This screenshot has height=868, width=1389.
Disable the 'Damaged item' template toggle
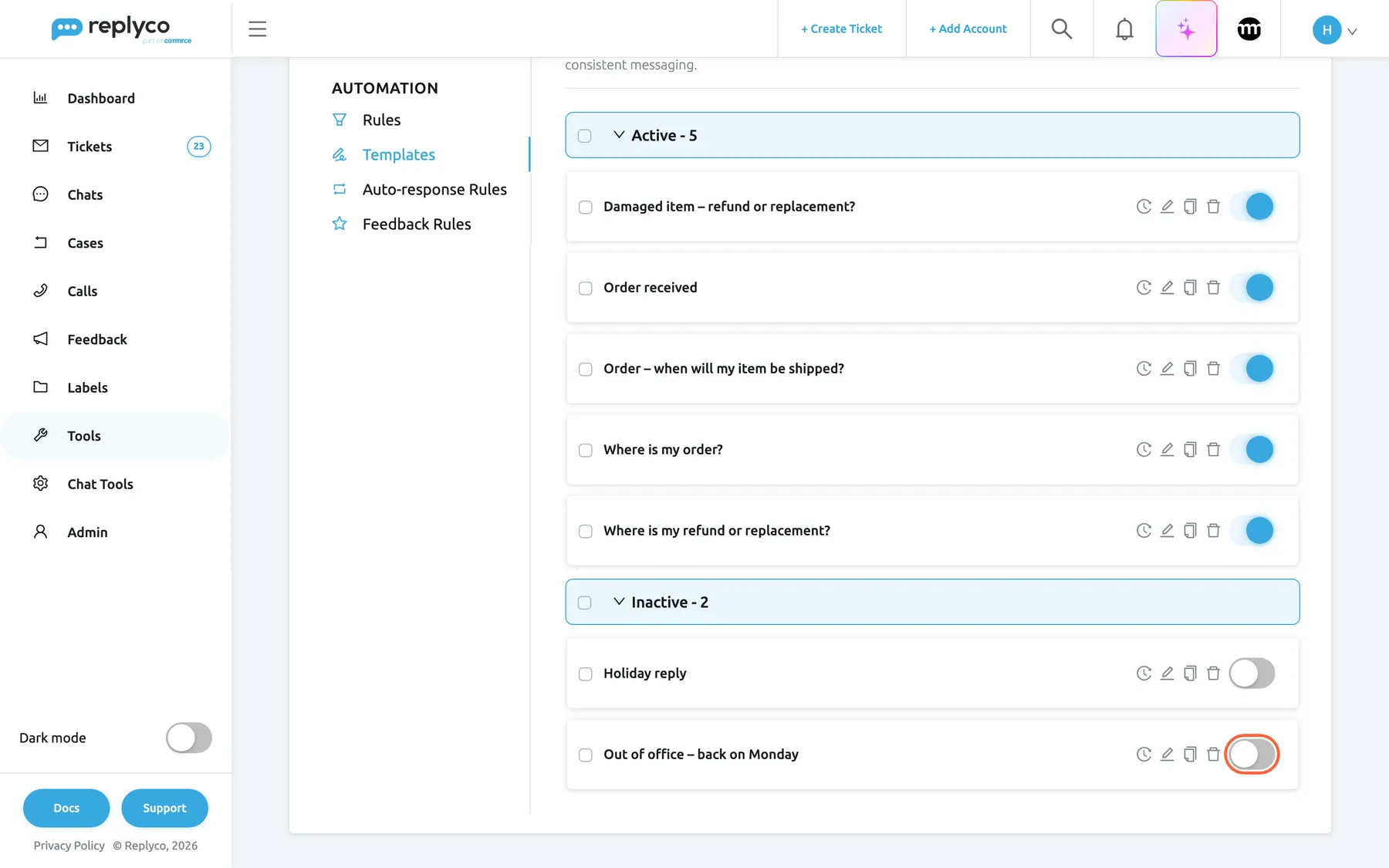point(1252,206)
